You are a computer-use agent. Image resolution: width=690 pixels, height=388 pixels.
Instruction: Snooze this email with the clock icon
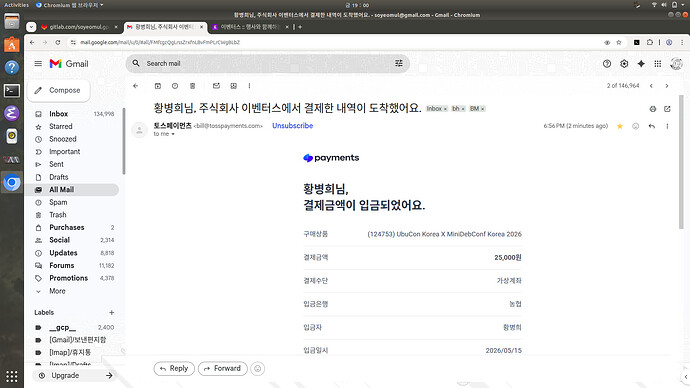175,86
